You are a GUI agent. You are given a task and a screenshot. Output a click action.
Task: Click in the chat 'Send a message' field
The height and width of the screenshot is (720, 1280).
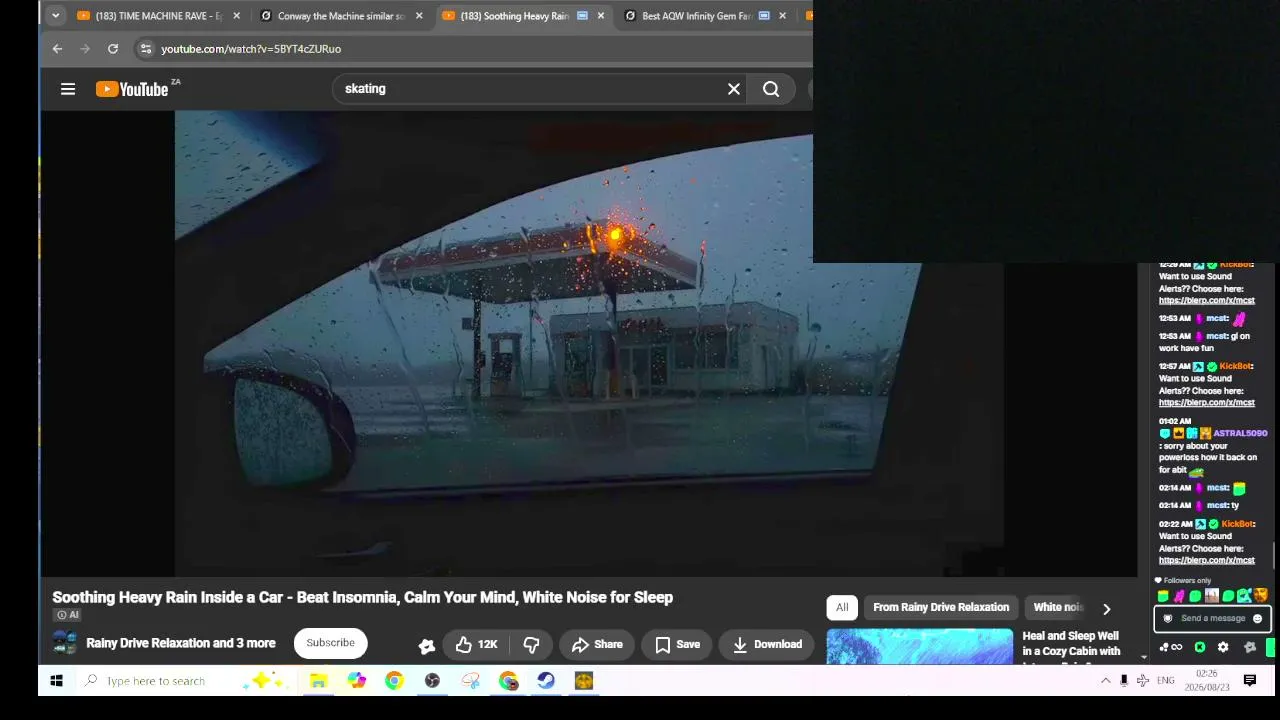[1213, 618]
